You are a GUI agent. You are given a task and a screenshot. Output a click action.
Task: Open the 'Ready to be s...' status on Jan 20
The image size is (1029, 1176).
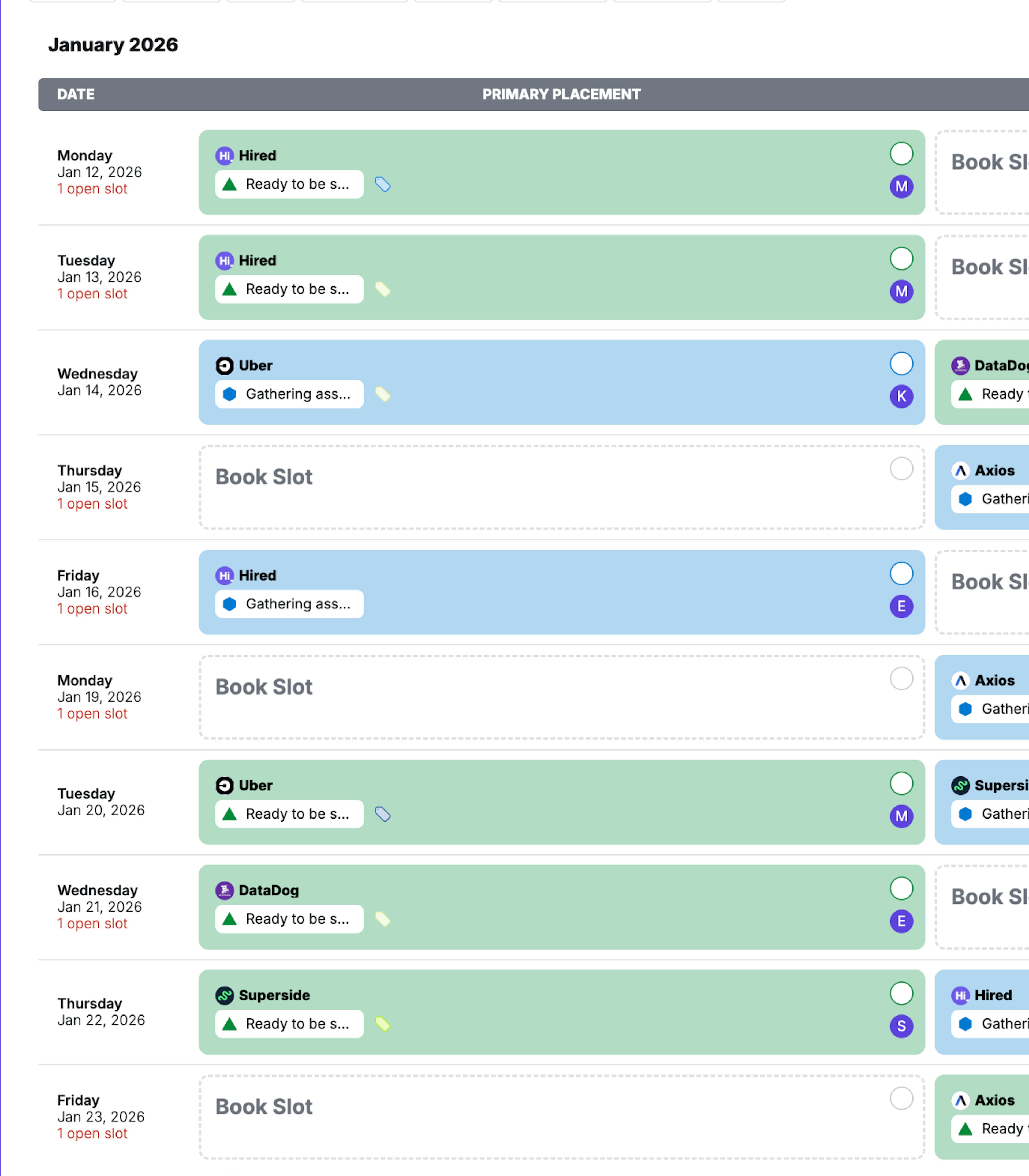click(288, 814)
